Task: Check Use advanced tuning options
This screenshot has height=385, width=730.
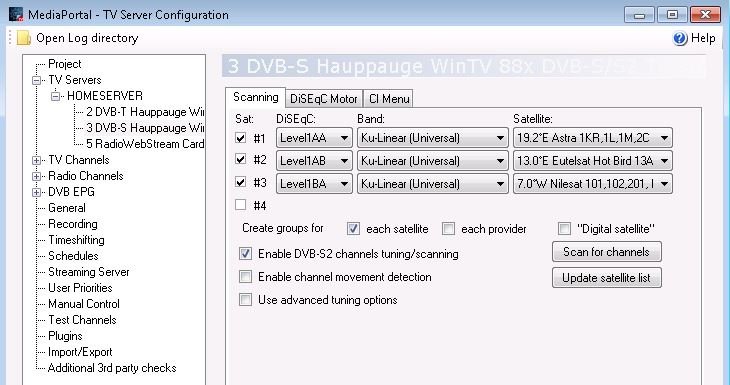Action: (x=245, y=299)
